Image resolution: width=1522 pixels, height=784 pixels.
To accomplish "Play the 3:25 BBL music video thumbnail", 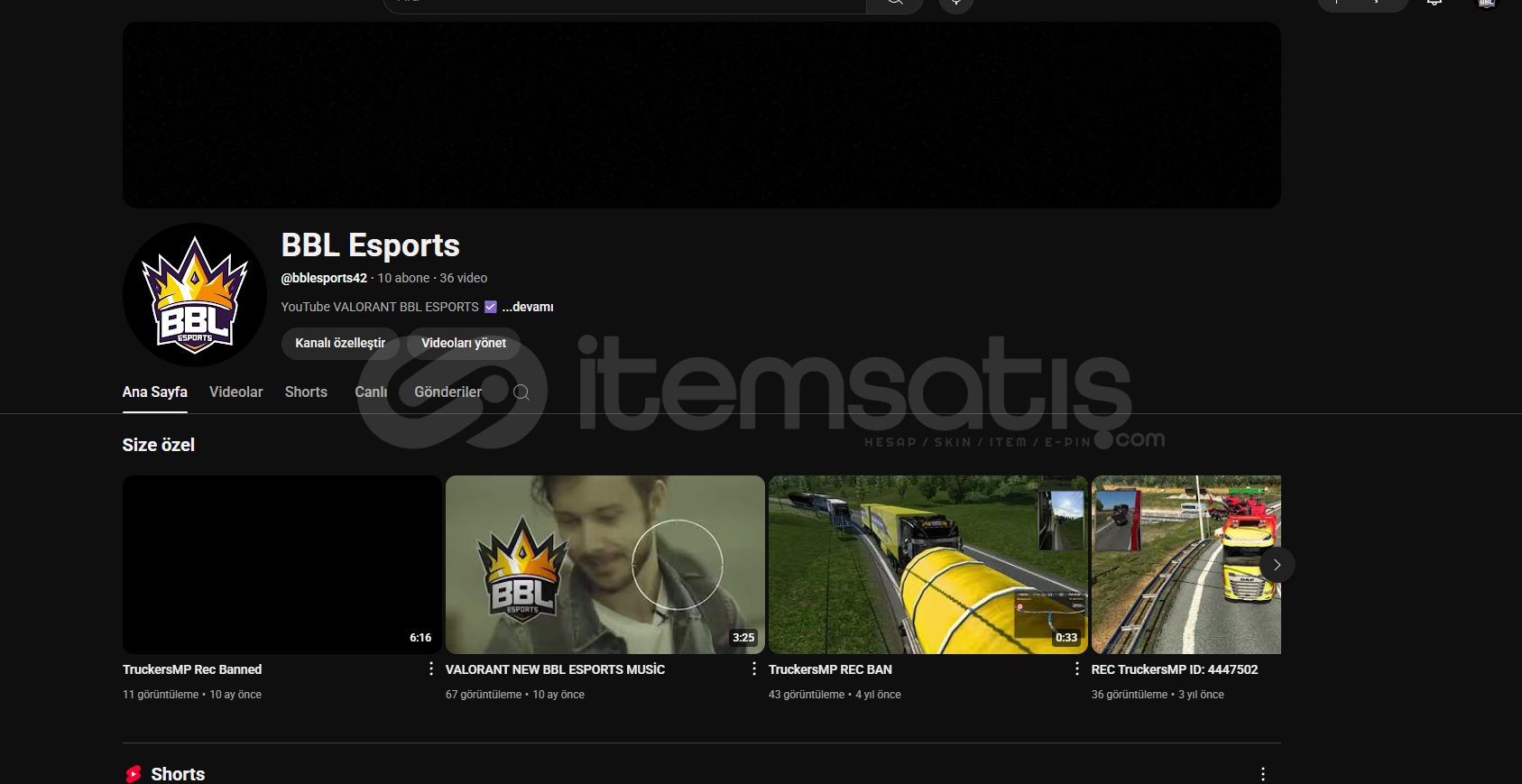I will (605, 565).
